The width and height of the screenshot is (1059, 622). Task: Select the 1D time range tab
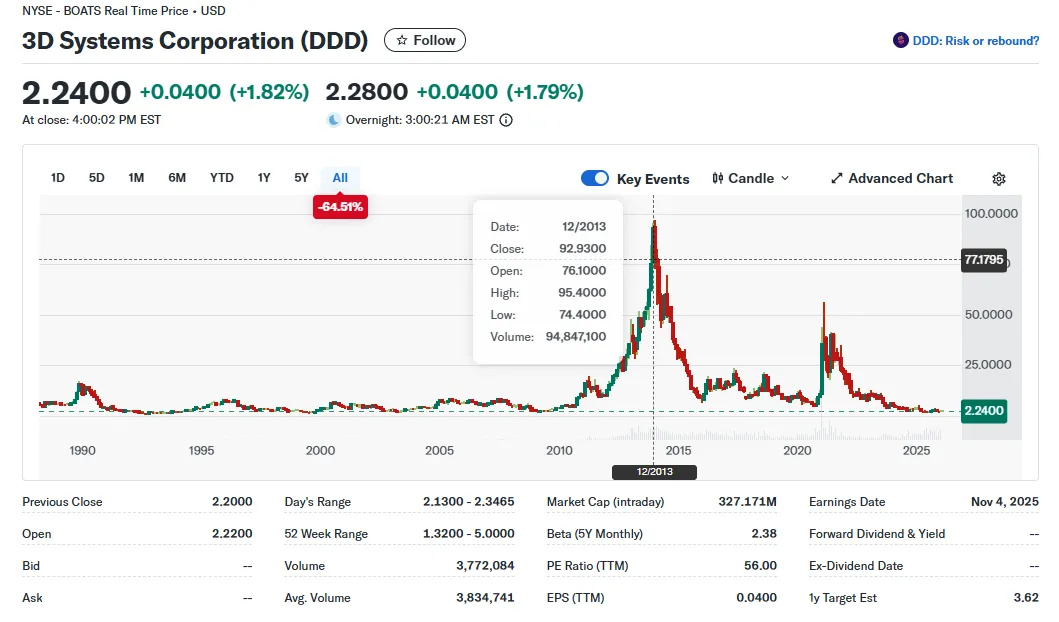point(58,178)
